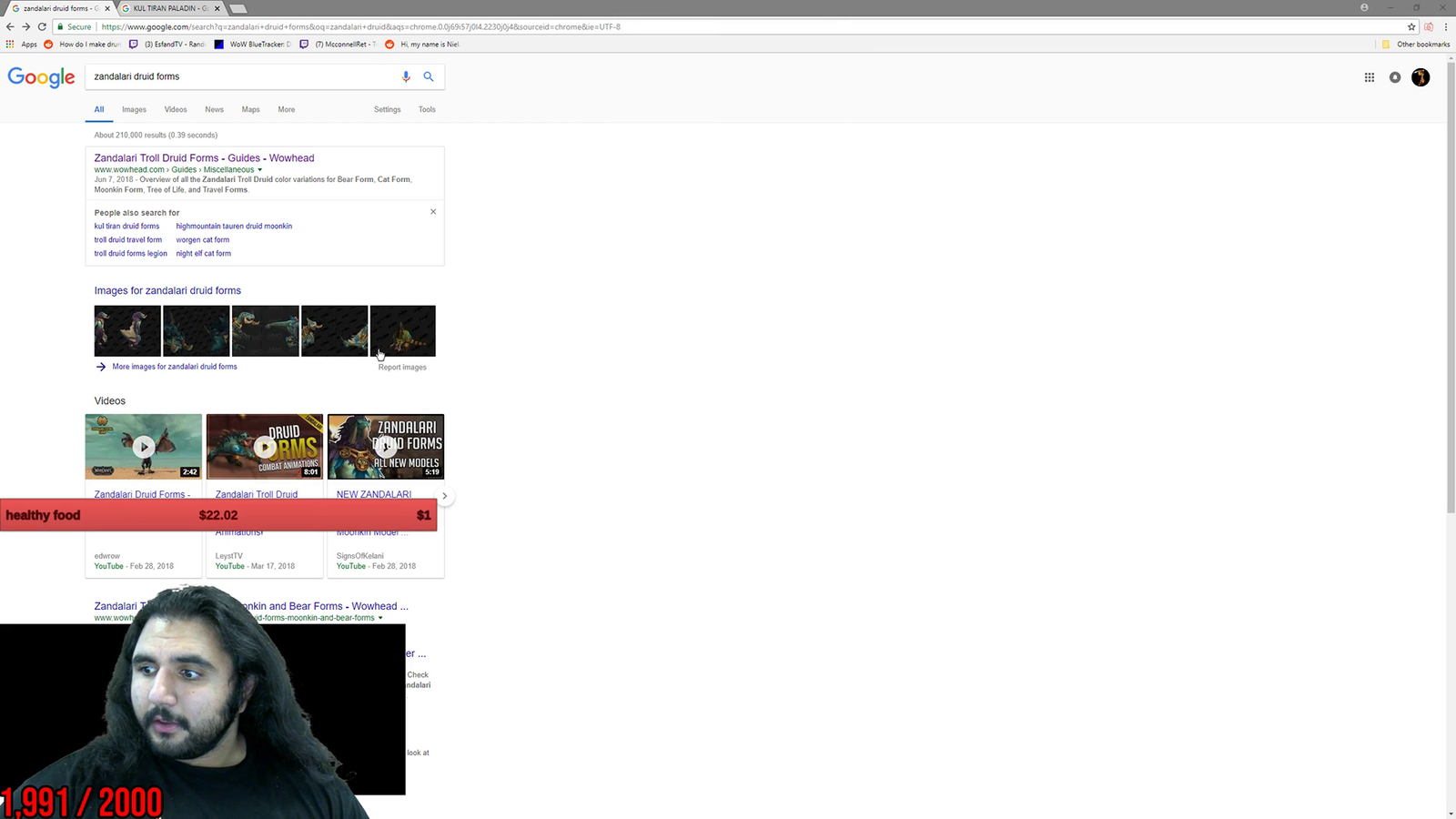Play the LeystTV Druid Forms combat animations video
Screen dimensions: 1456x819
[265, 447]
